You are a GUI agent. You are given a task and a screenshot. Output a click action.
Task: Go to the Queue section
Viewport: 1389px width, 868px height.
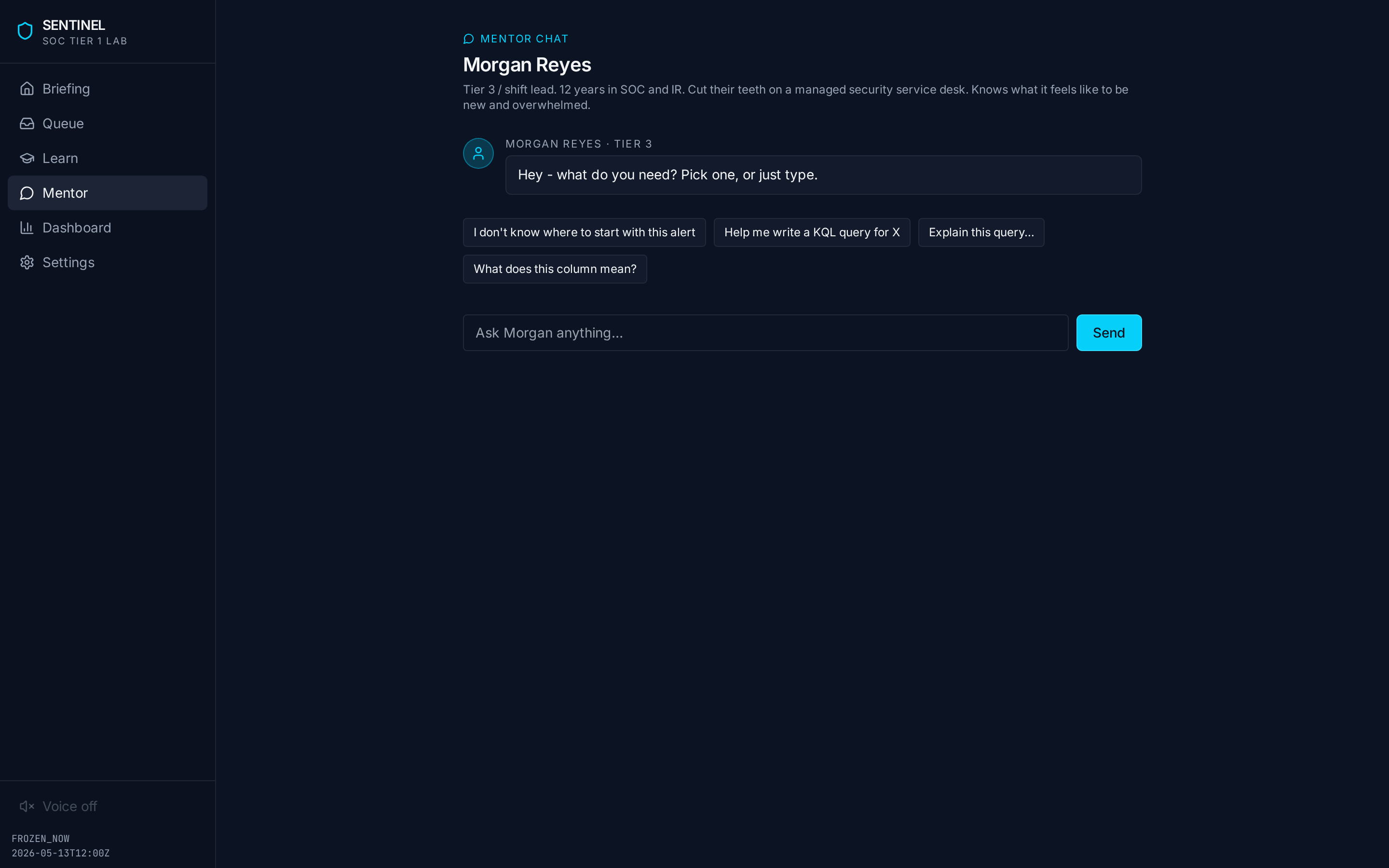tap(108, 123)
